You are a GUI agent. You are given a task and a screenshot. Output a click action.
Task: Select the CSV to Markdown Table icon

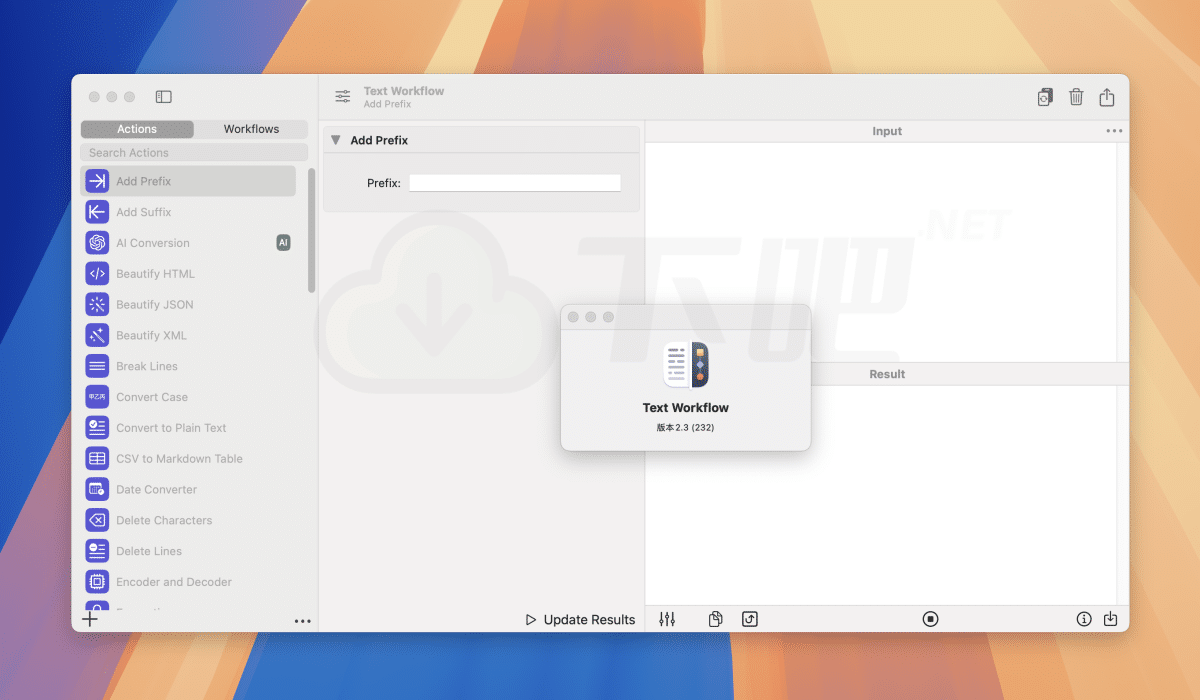[x=97, y=459]
